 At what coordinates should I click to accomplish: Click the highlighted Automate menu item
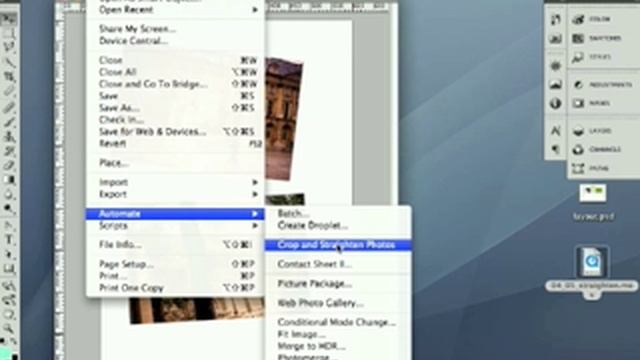coord(175,214)
